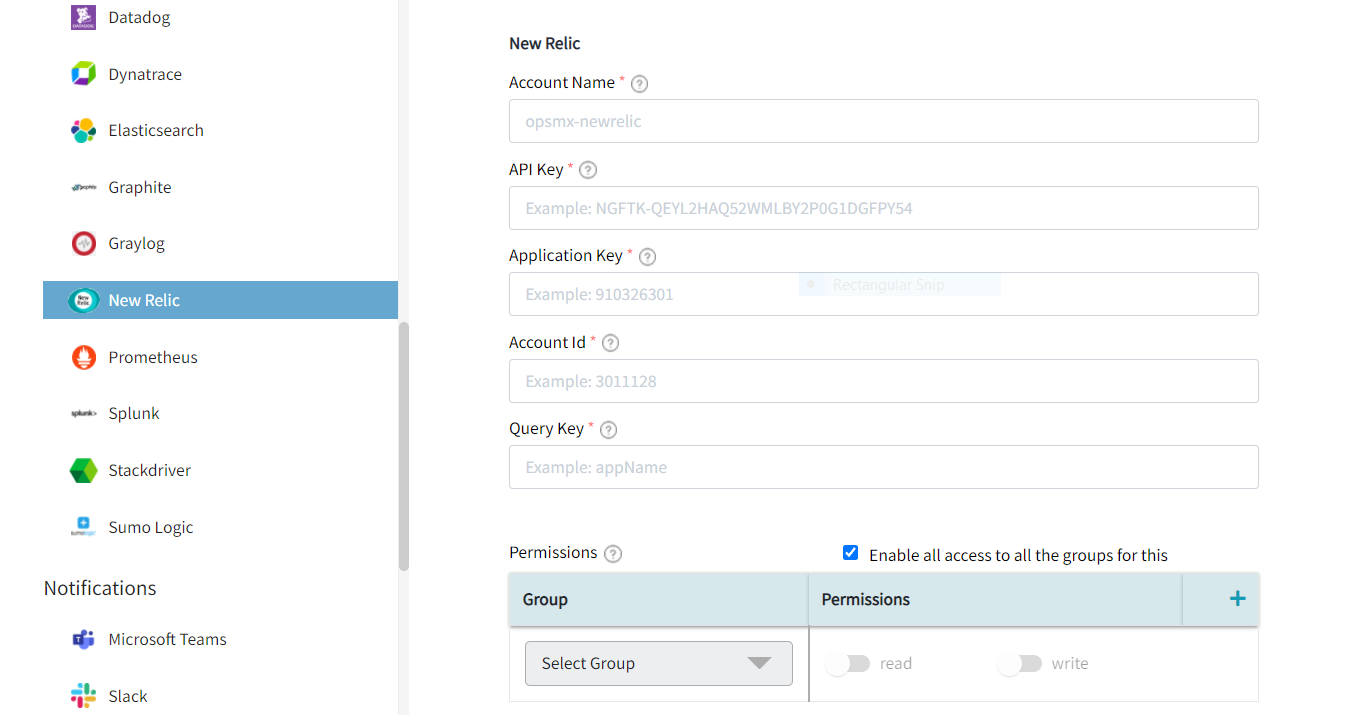Click the Dynatrace icon in sidebar
The width and height of the screenshot is (1345, 715).
click(84, 73)
